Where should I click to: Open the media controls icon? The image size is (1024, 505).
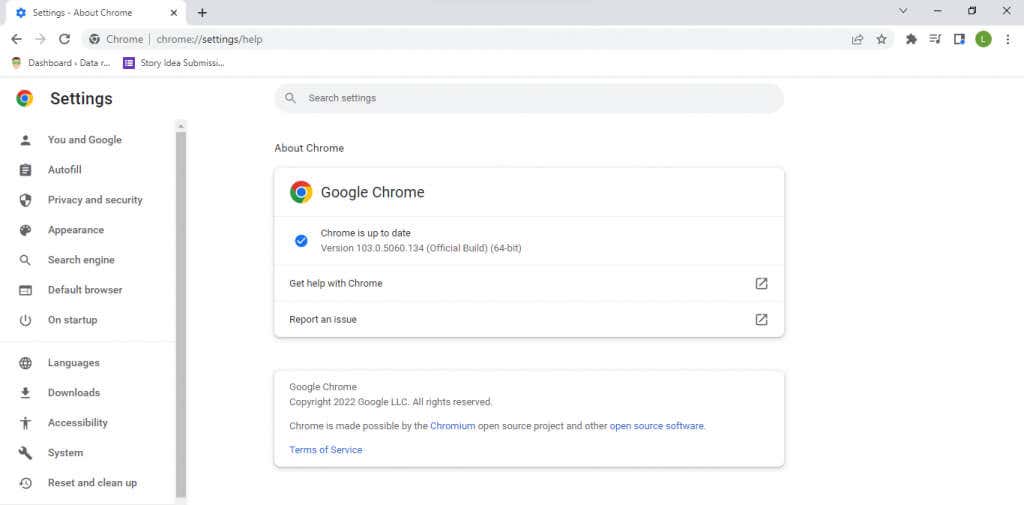pyautogui.click(x=935, y=39)
